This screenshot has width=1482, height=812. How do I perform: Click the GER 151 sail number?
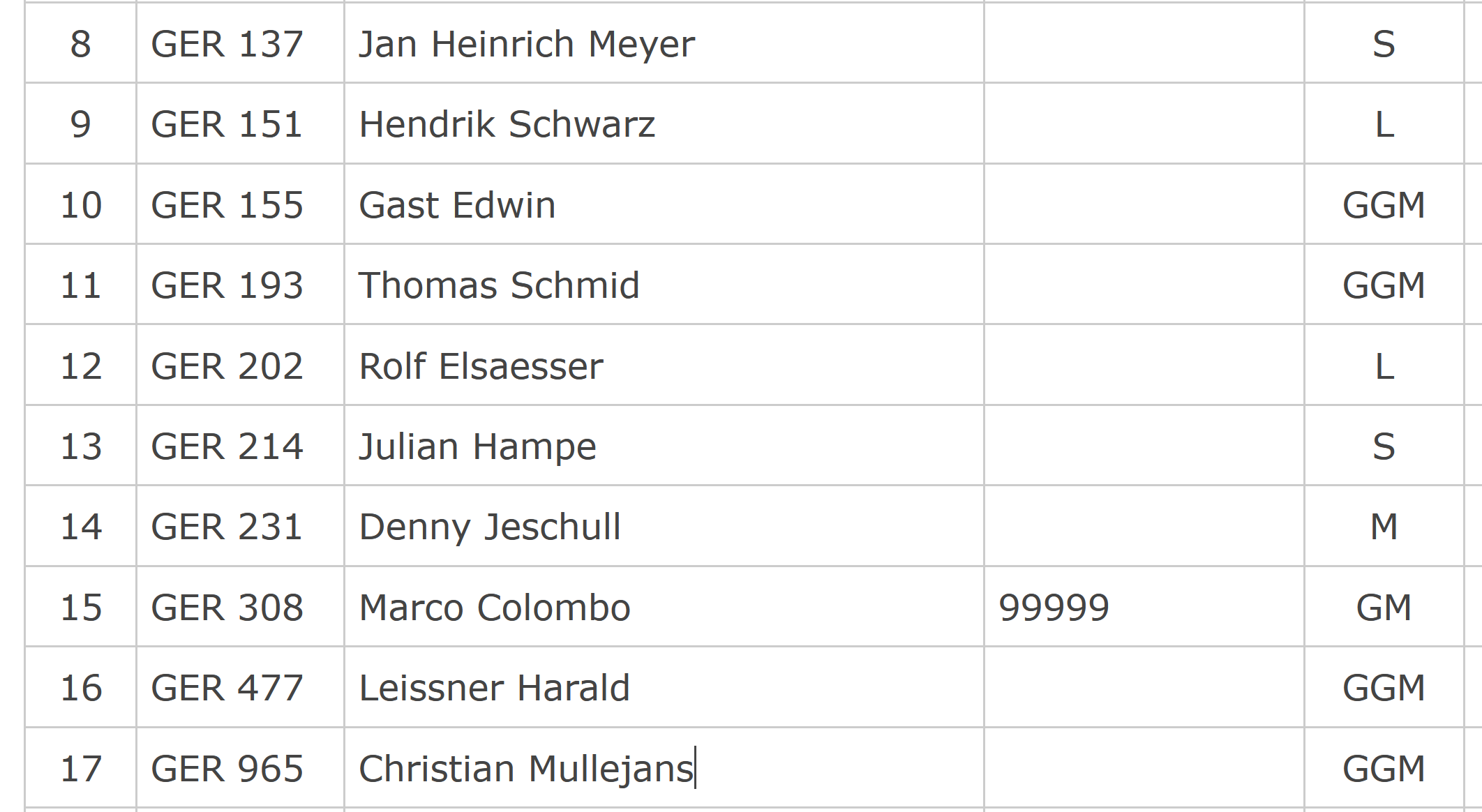[227, 124]
